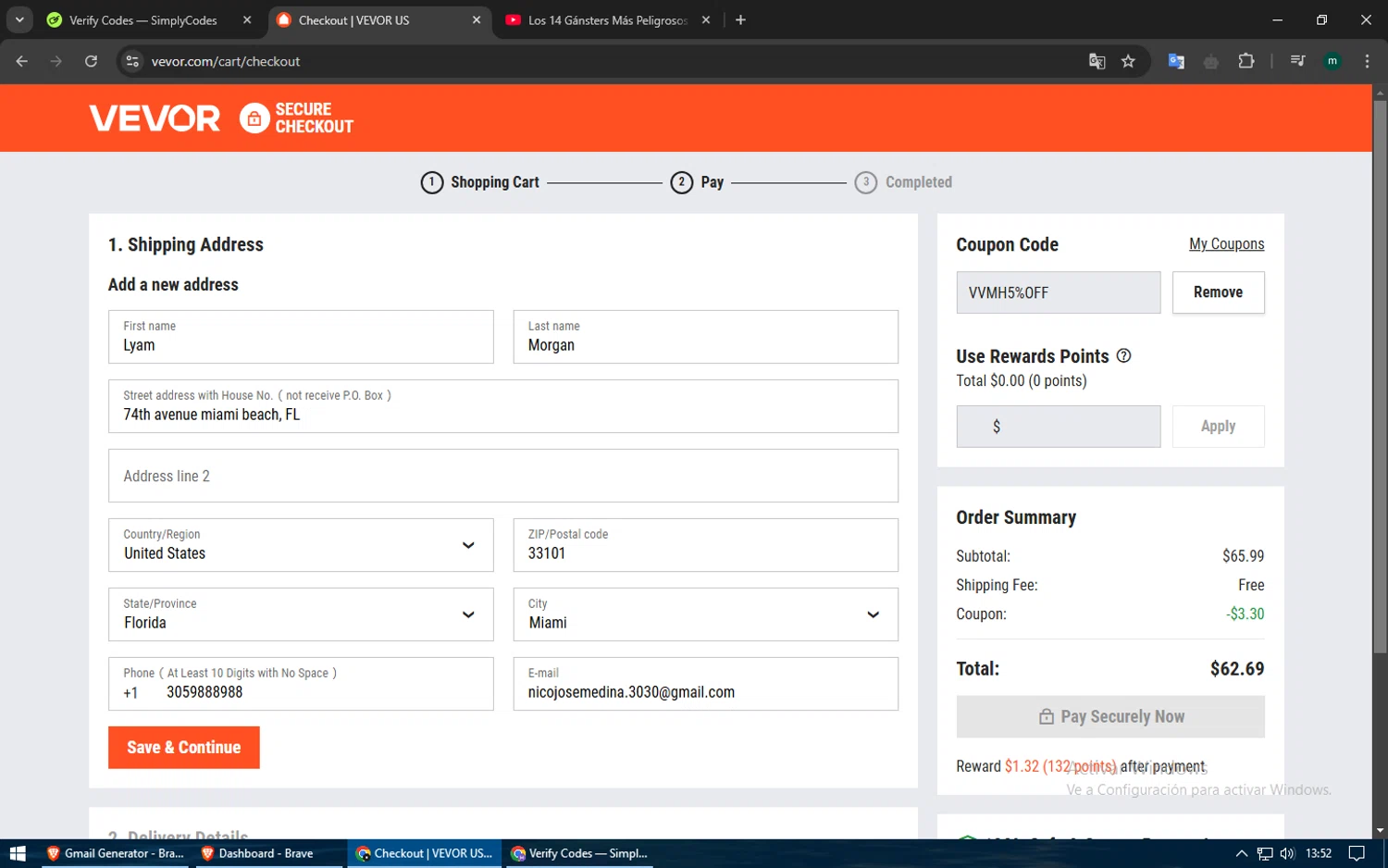Click the Coupon -$3.30 discount value
The width and height of the screenshot is (1388, 868).
1245,614
